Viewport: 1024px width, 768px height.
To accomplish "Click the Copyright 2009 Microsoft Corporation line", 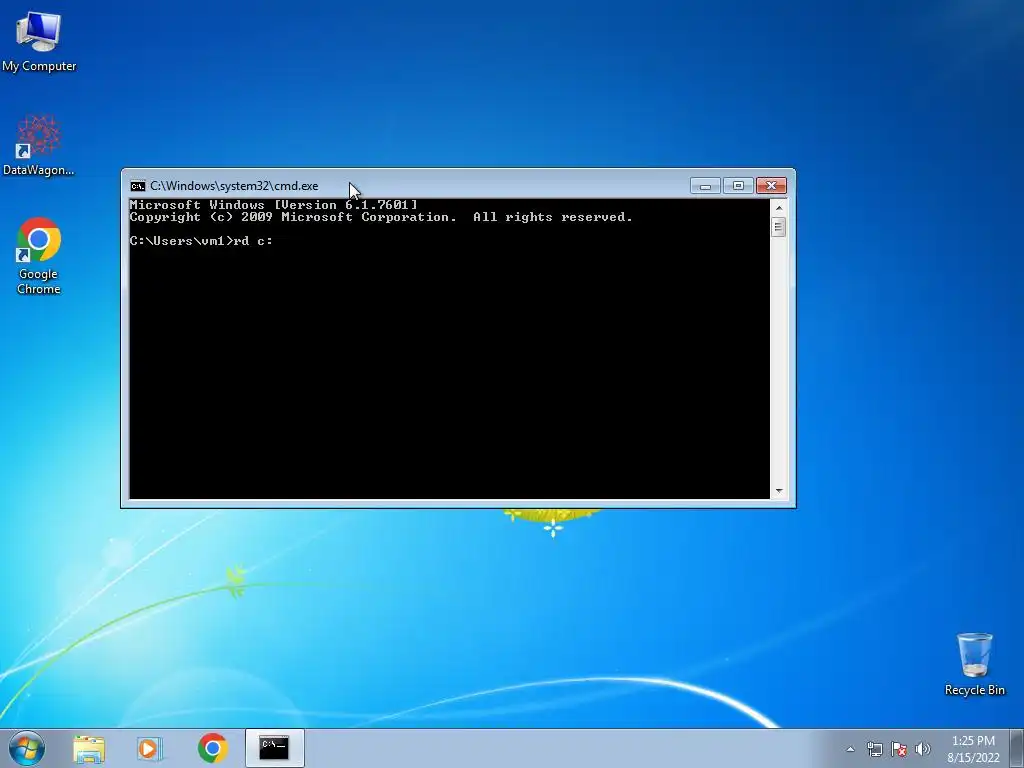I will (381, 217).
